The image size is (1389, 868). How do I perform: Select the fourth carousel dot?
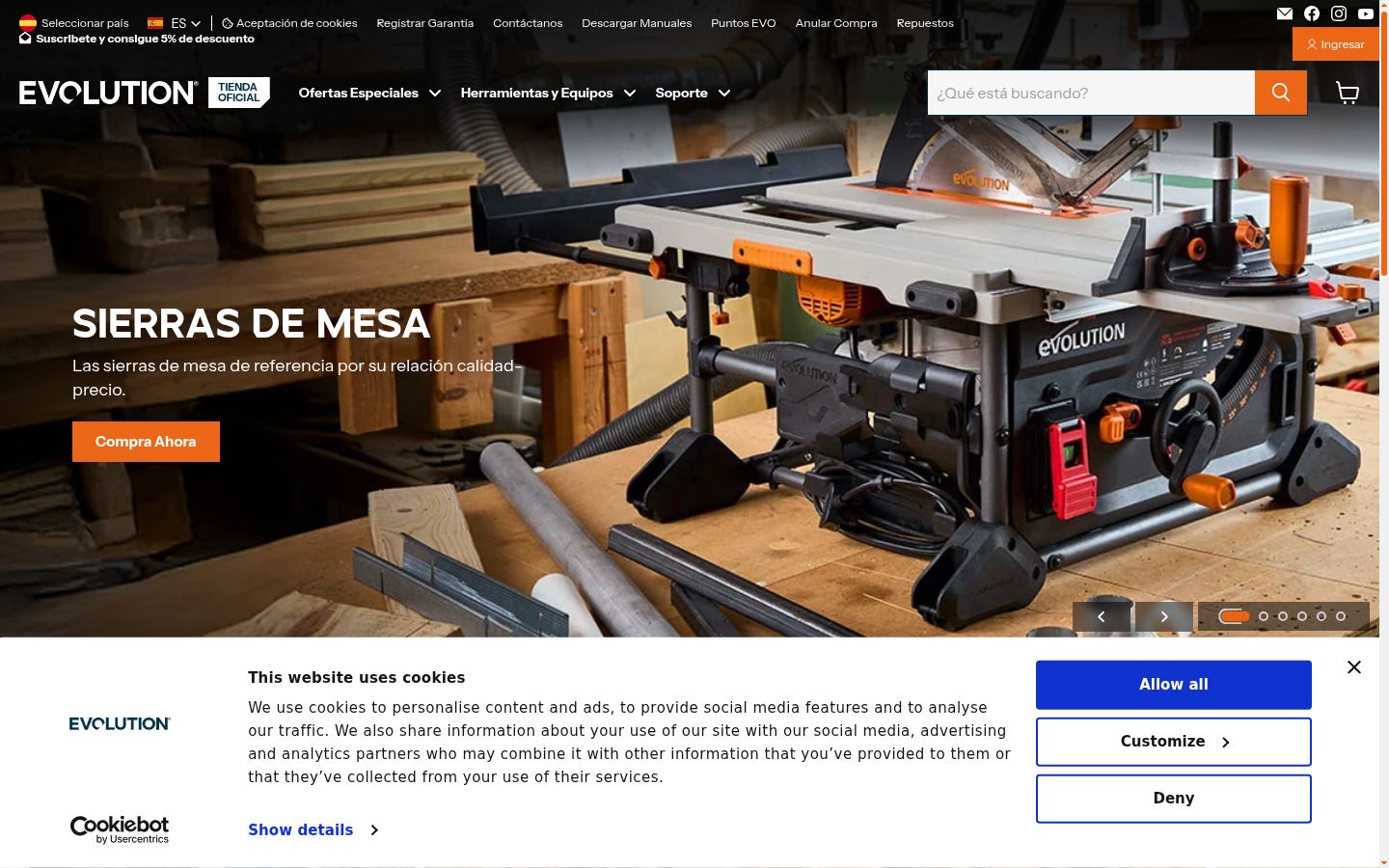(1302, 616)
